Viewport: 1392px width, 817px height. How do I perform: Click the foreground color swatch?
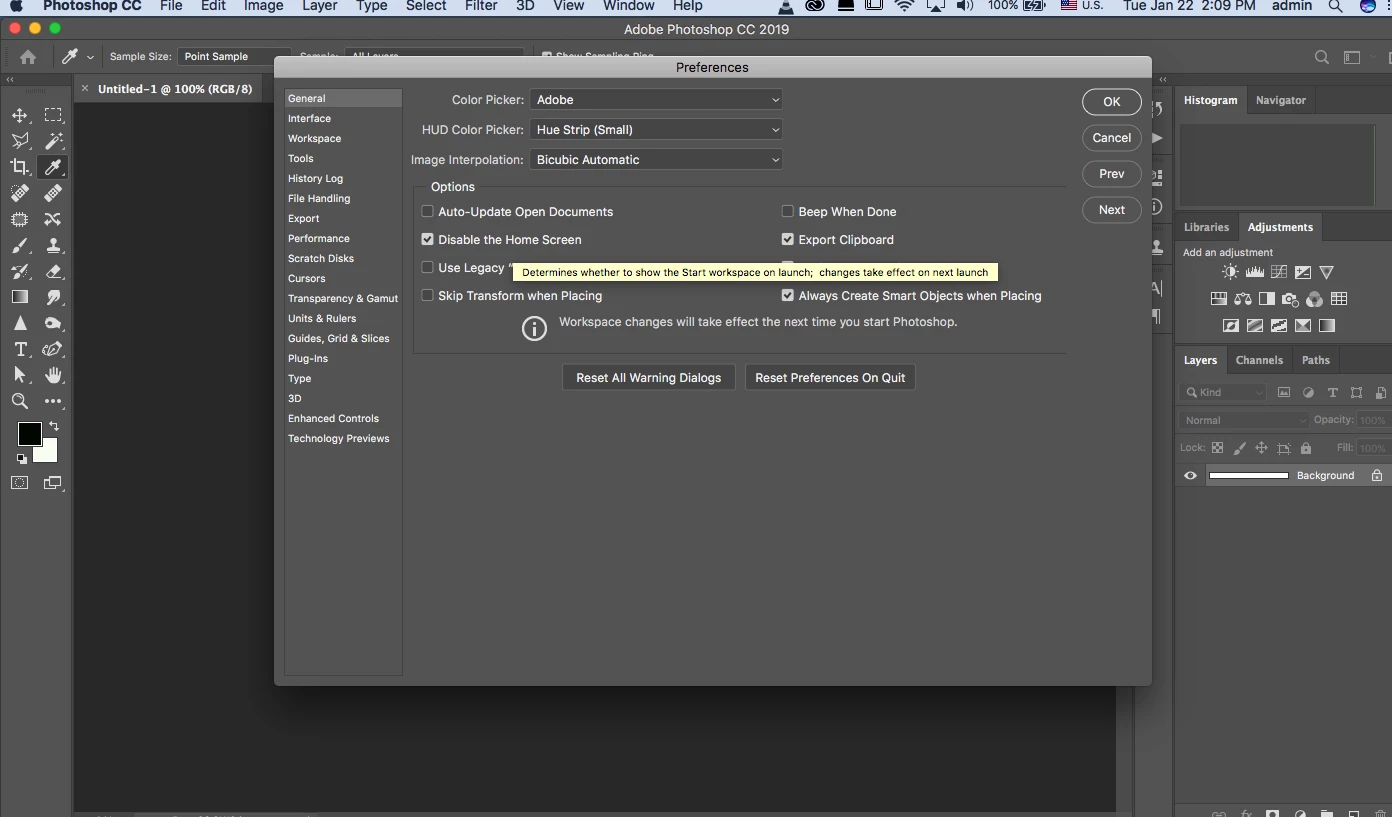29,433
